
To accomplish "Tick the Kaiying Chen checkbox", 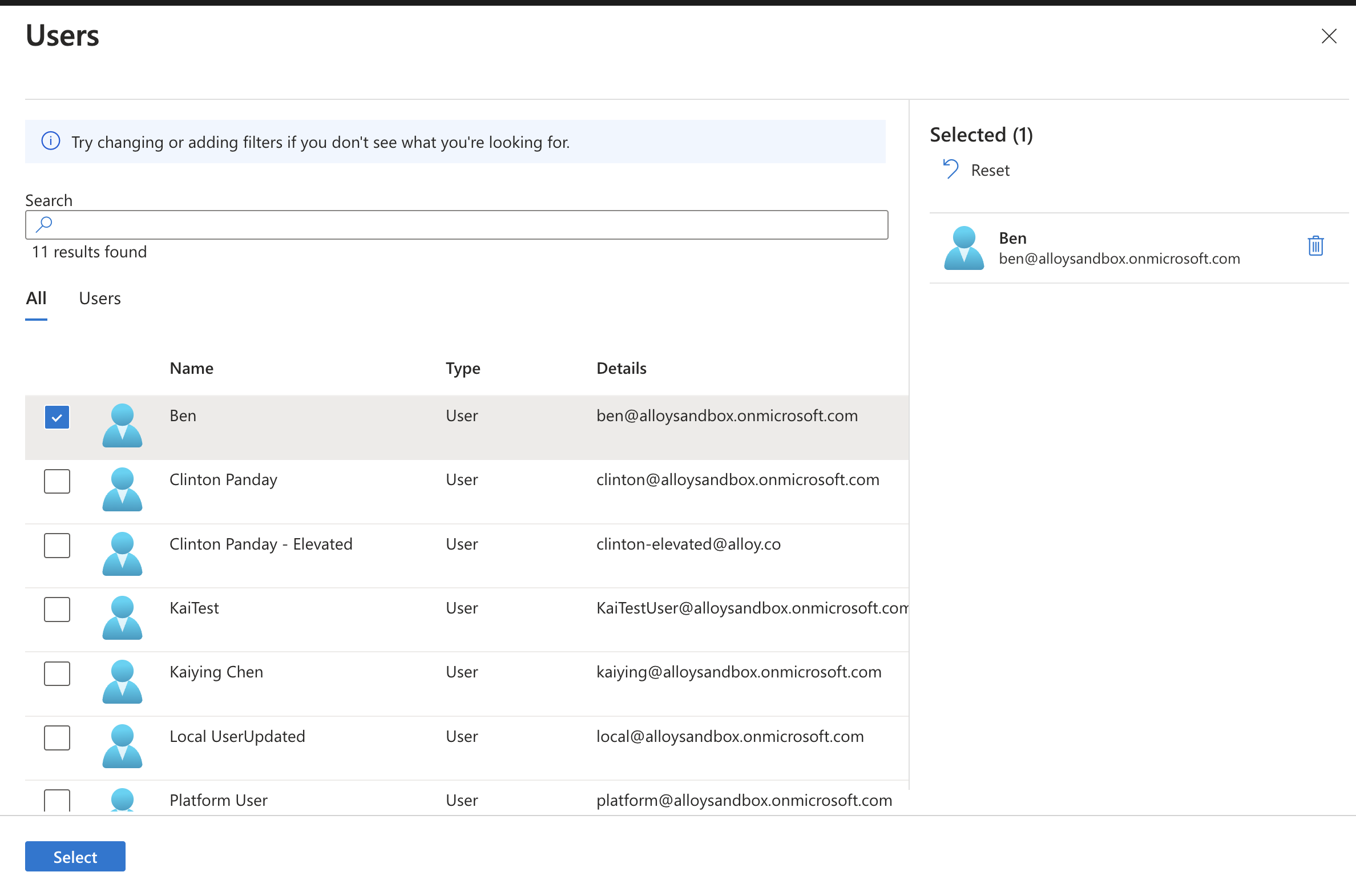I will coord(57,674).
